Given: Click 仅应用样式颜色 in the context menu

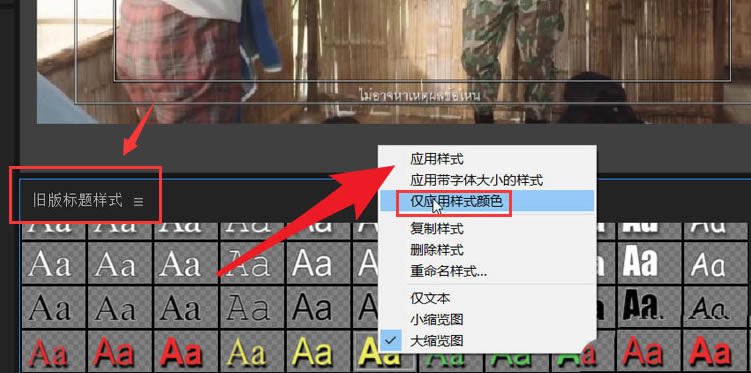Looking at the screenshot, I should 456,202.
